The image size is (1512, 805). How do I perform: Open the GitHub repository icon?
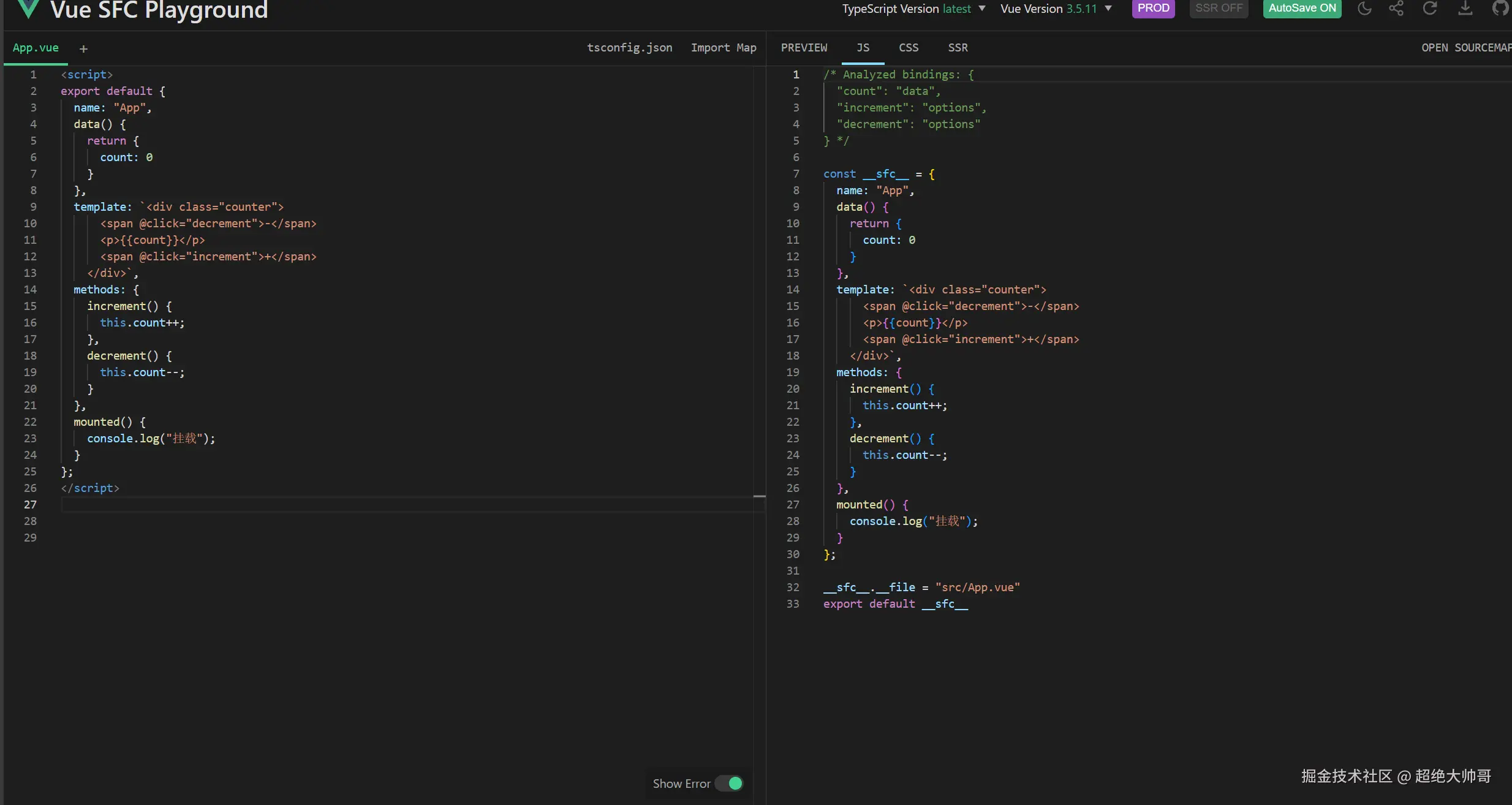click(1500, 9)
